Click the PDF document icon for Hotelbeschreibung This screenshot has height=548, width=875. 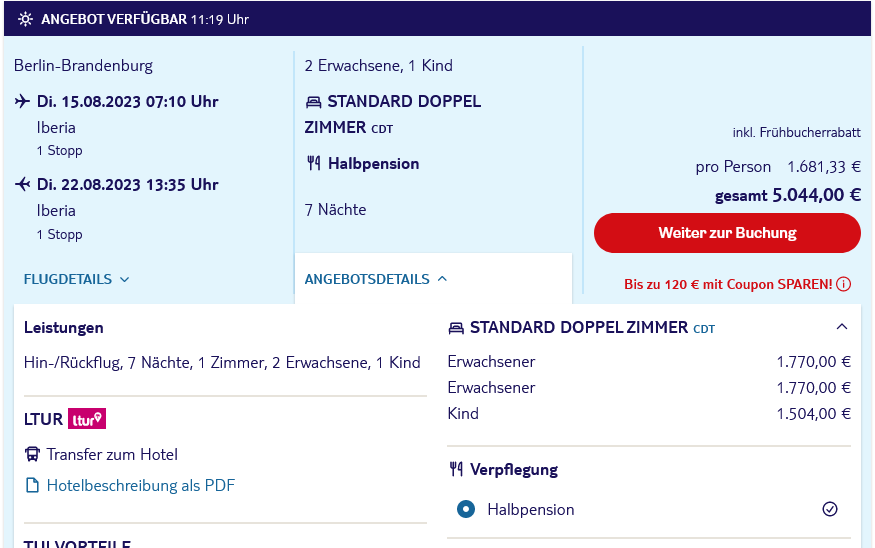click(32, 485)
